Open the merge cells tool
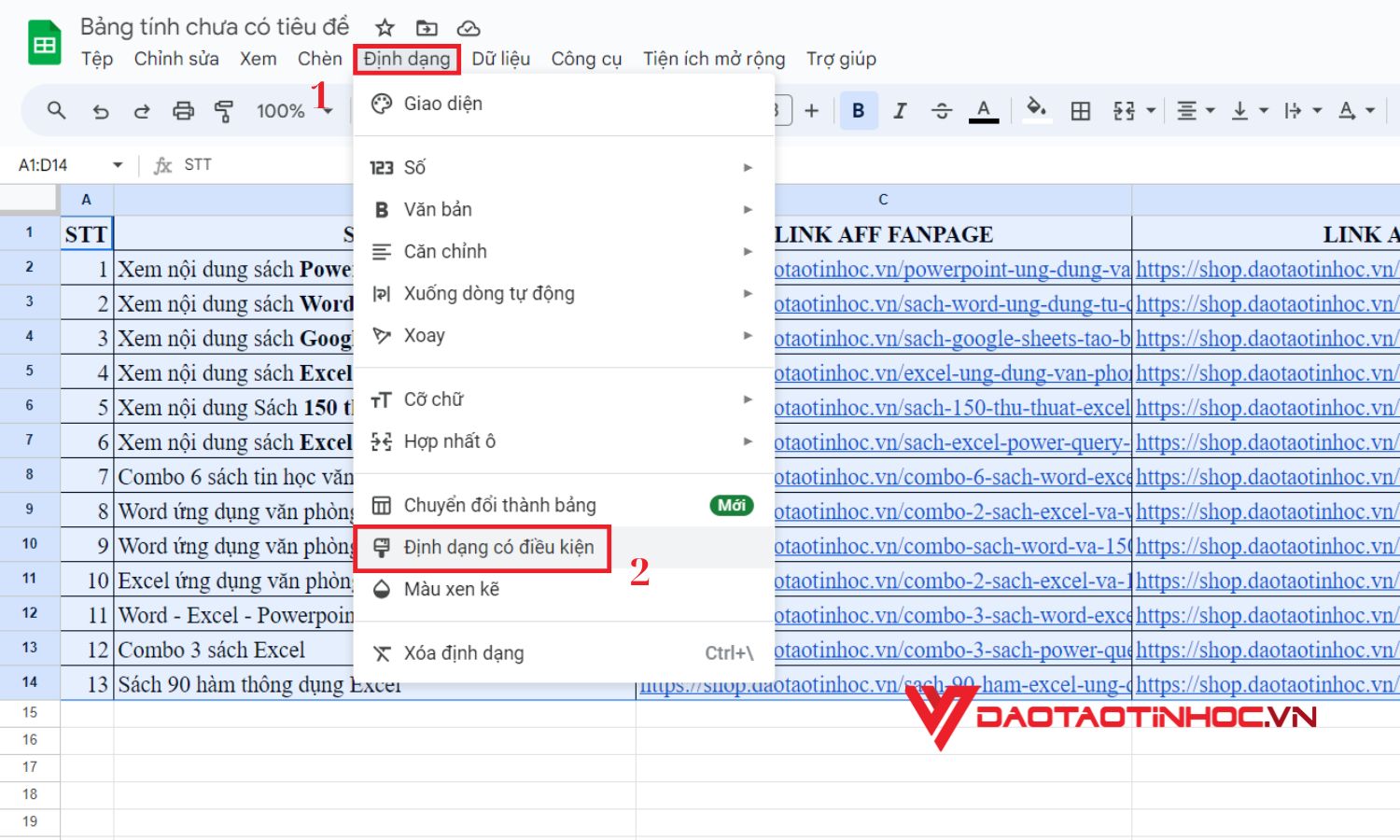The height and width of the screenshot is (840, 1400). [1125, 110]
